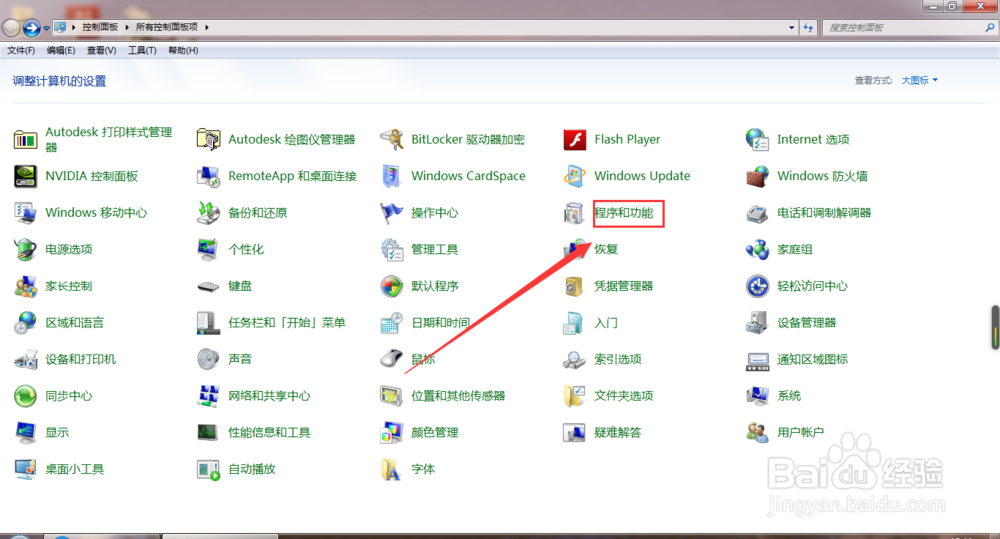Click the 桌面小工具 icon
Image resolution: width=1000 pixels, height=539 pixels.
(26, 469)
